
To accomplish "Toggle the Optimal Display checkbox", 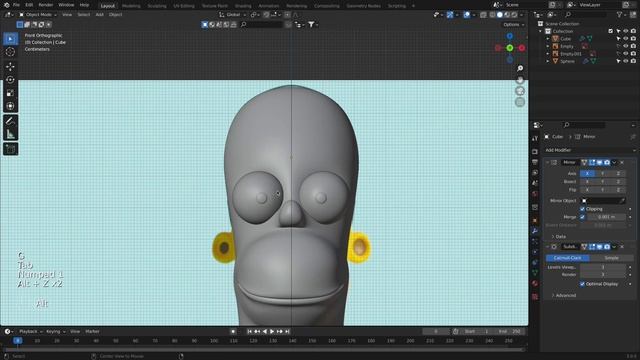I will pos(582,284).
